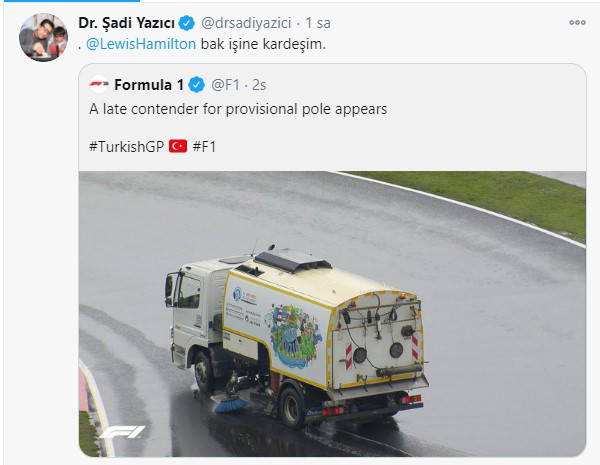Open Dr. Şadi Yazıcı's profile avatar
Screen dimensions: 600x465
click(41, 37)
